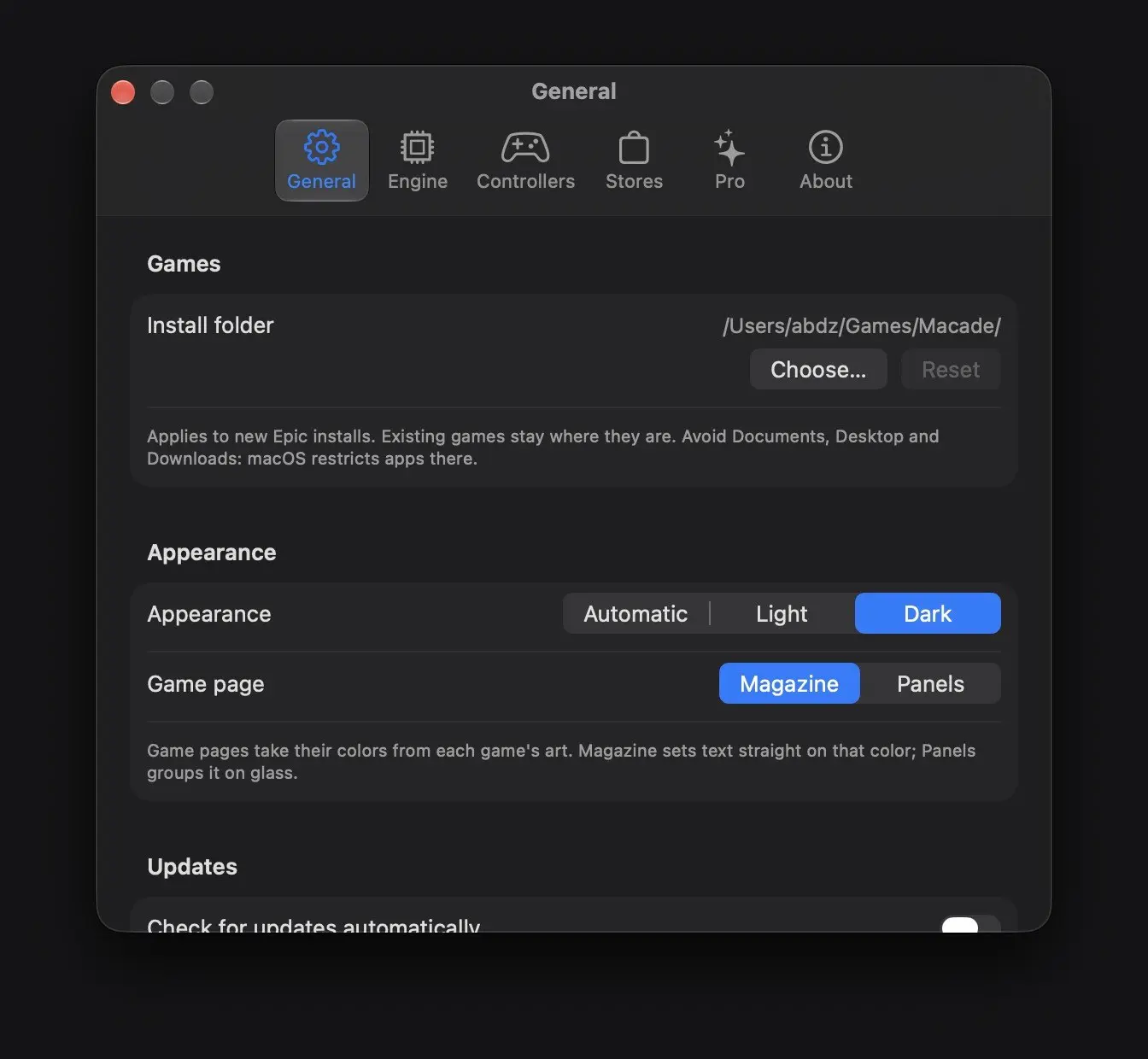Click the "Game page" row label

[206, 684]
